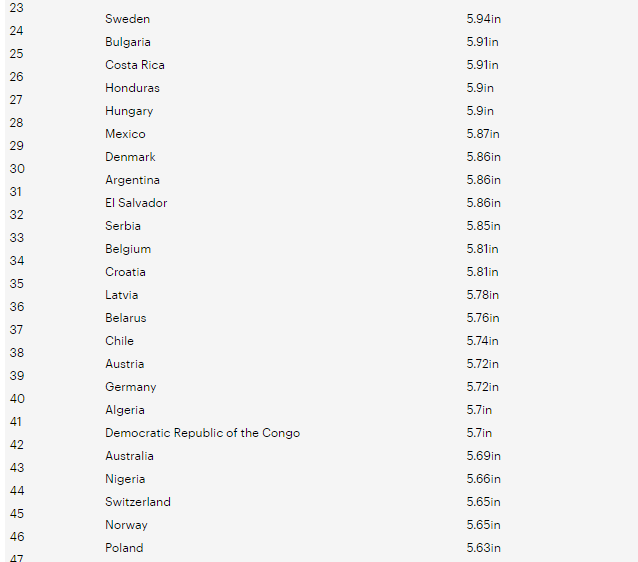
Task: Select the Sweden country name
Action: click(x=127, y=19)
